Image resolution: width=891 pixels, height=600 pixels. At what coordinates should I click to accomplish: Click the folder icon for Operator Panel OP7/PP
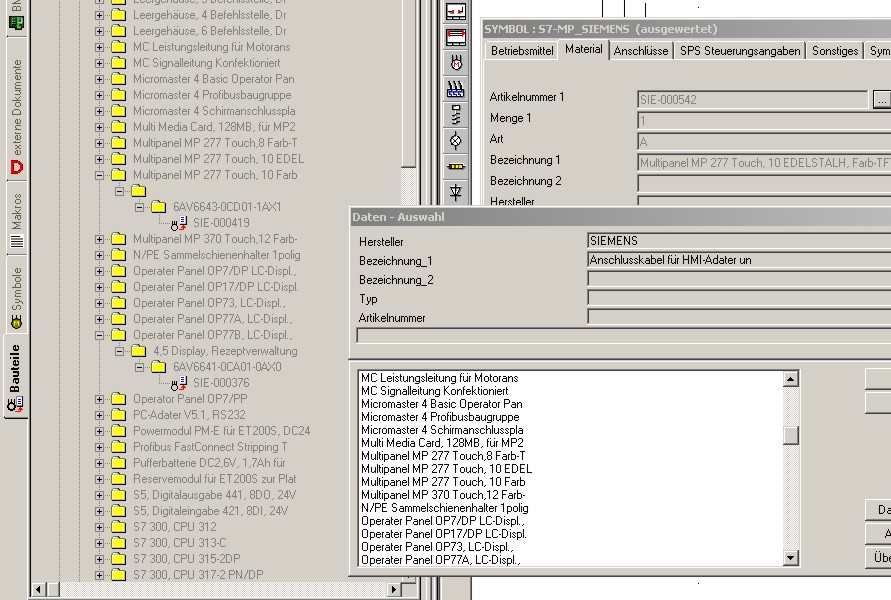coord(118,399)
